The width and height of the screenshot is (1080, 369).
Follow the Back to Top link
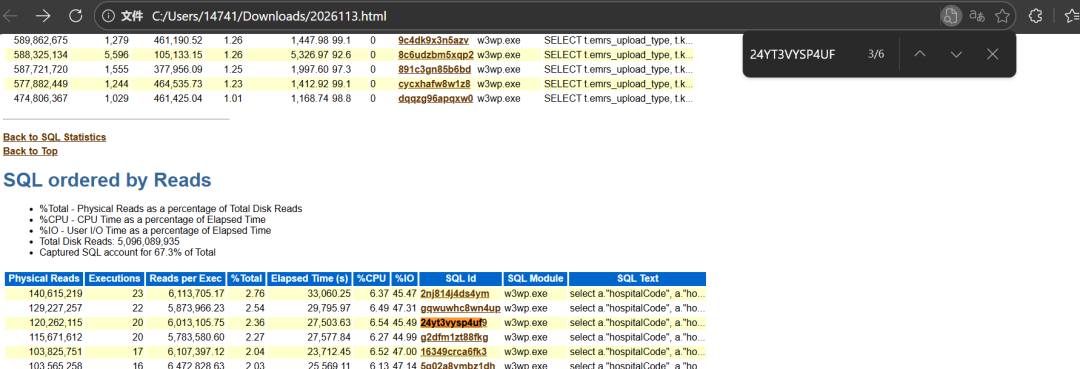click(30, 151)
